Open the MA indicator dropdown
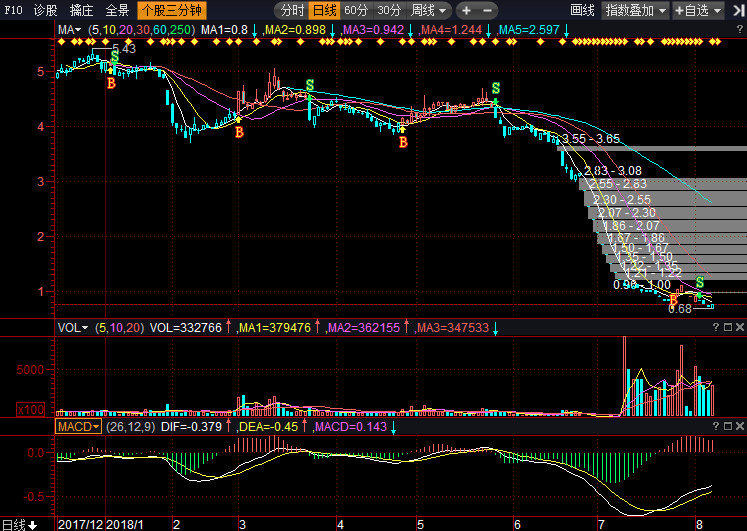Image resolution: width=747 pixels, height=531 pixels. [x=70, y=30]
